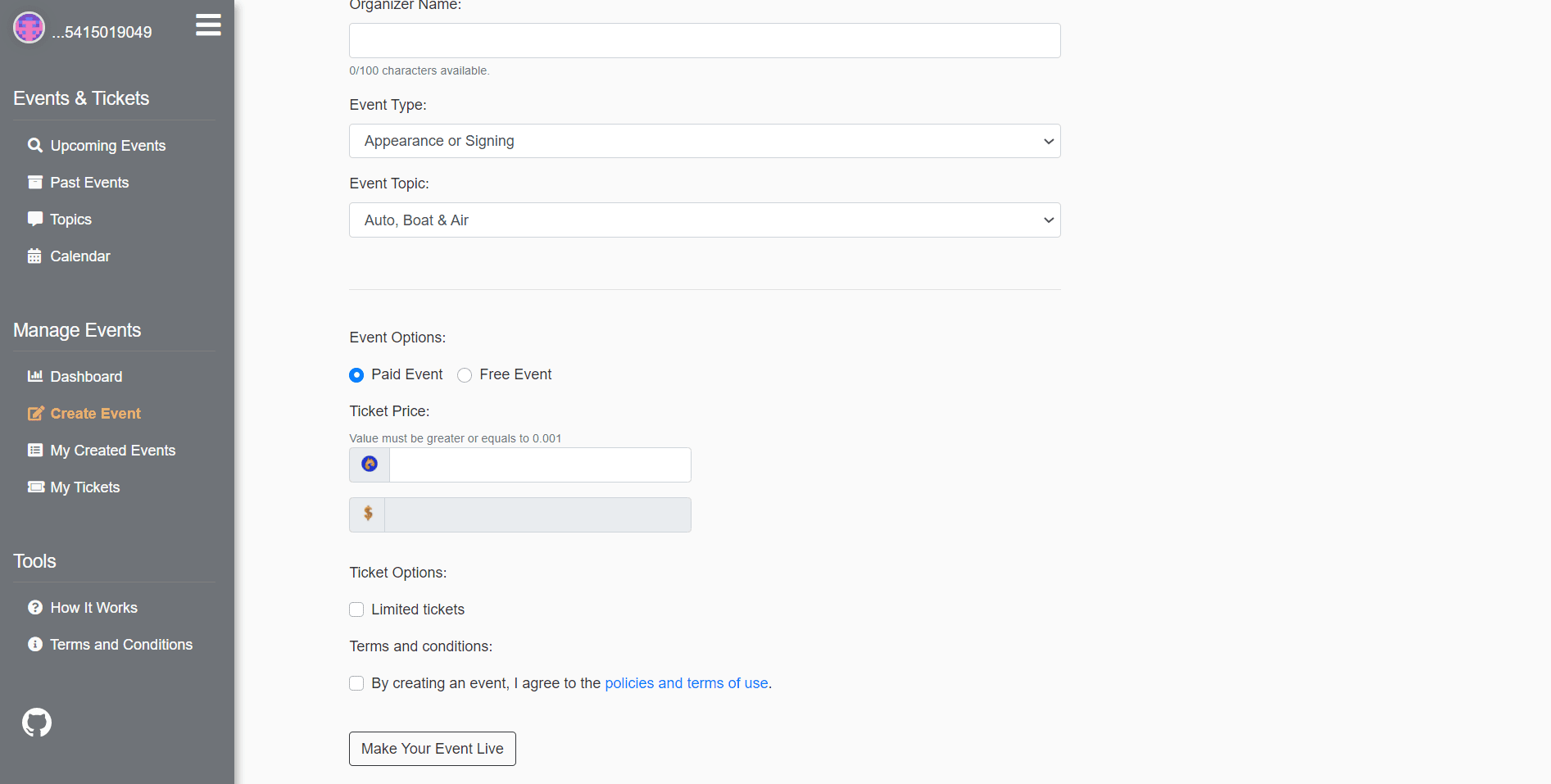The image size is (1551, 784).
Task: Click the How It Works question icon
Action: point(35,607)
